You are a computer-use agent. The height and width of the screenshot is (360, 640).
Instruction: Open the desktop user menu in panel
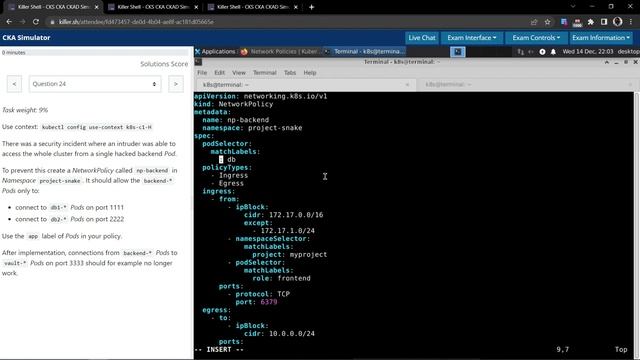point(629,51)
